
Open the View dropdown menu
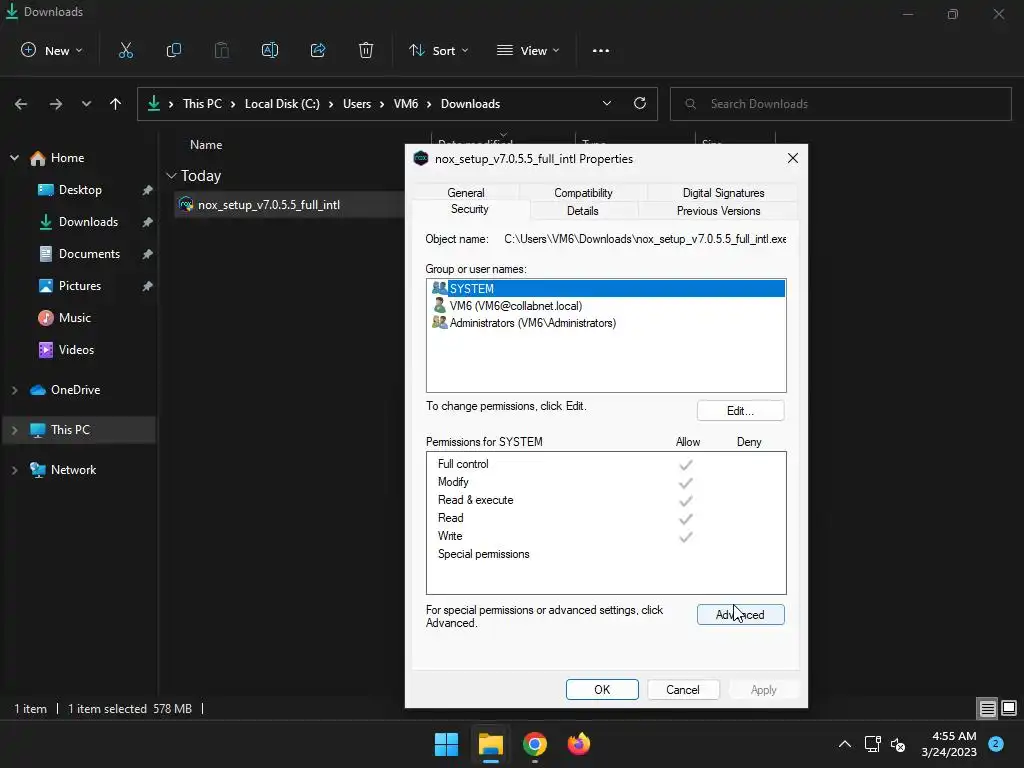[528, 50]
